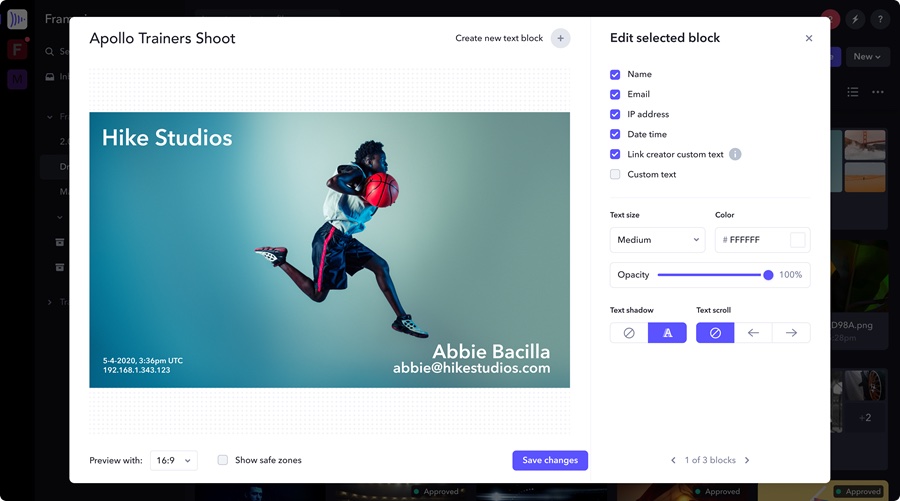Screen dimensions: 900x501
Task: Close the Edit selected block panel
Action: point(808,39)
